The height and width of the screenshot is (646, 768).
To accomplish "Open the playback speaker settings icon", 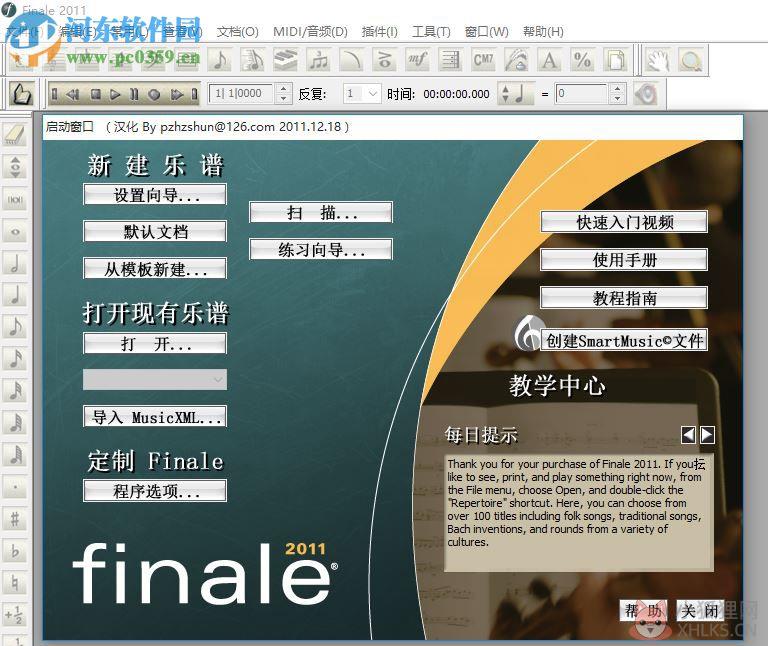I will (x=646, y=93).
